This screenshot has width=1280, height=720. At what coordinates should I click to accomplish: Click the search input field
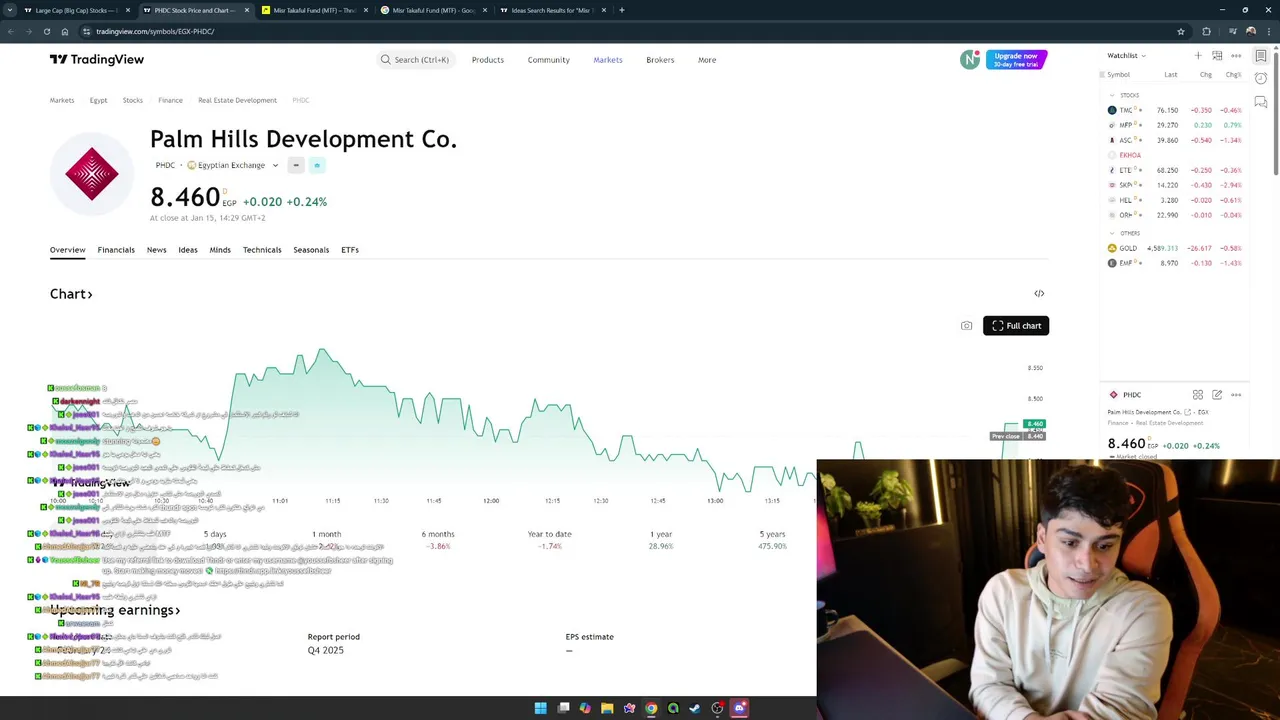pos(414,60)
